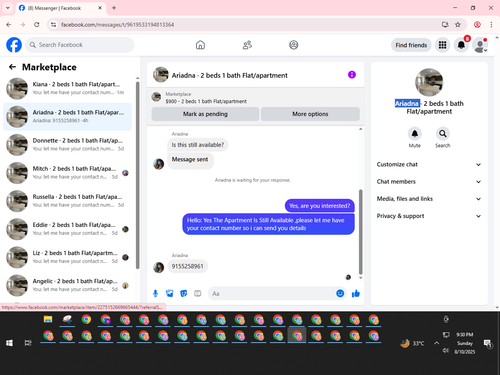
Task: Show hidden system tray icons
Action: 437,343
